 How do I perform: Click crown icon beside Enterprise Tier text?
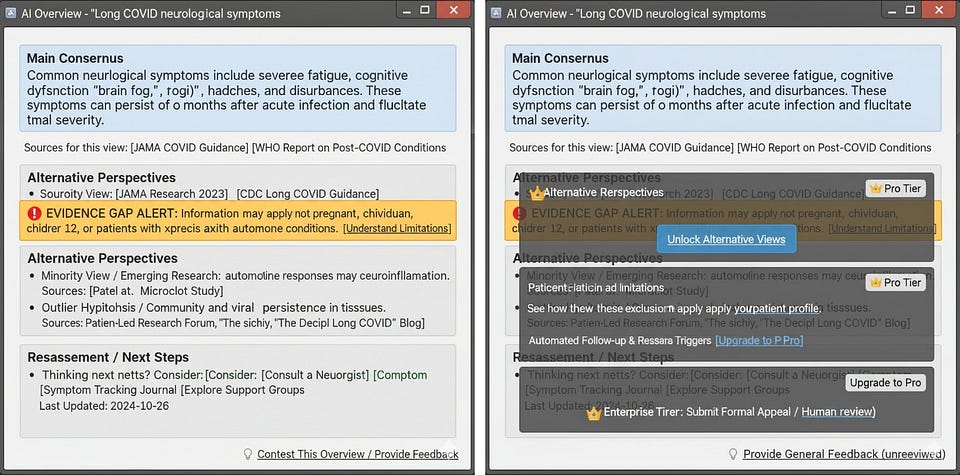pyautogui.click(x=593, y=413)
